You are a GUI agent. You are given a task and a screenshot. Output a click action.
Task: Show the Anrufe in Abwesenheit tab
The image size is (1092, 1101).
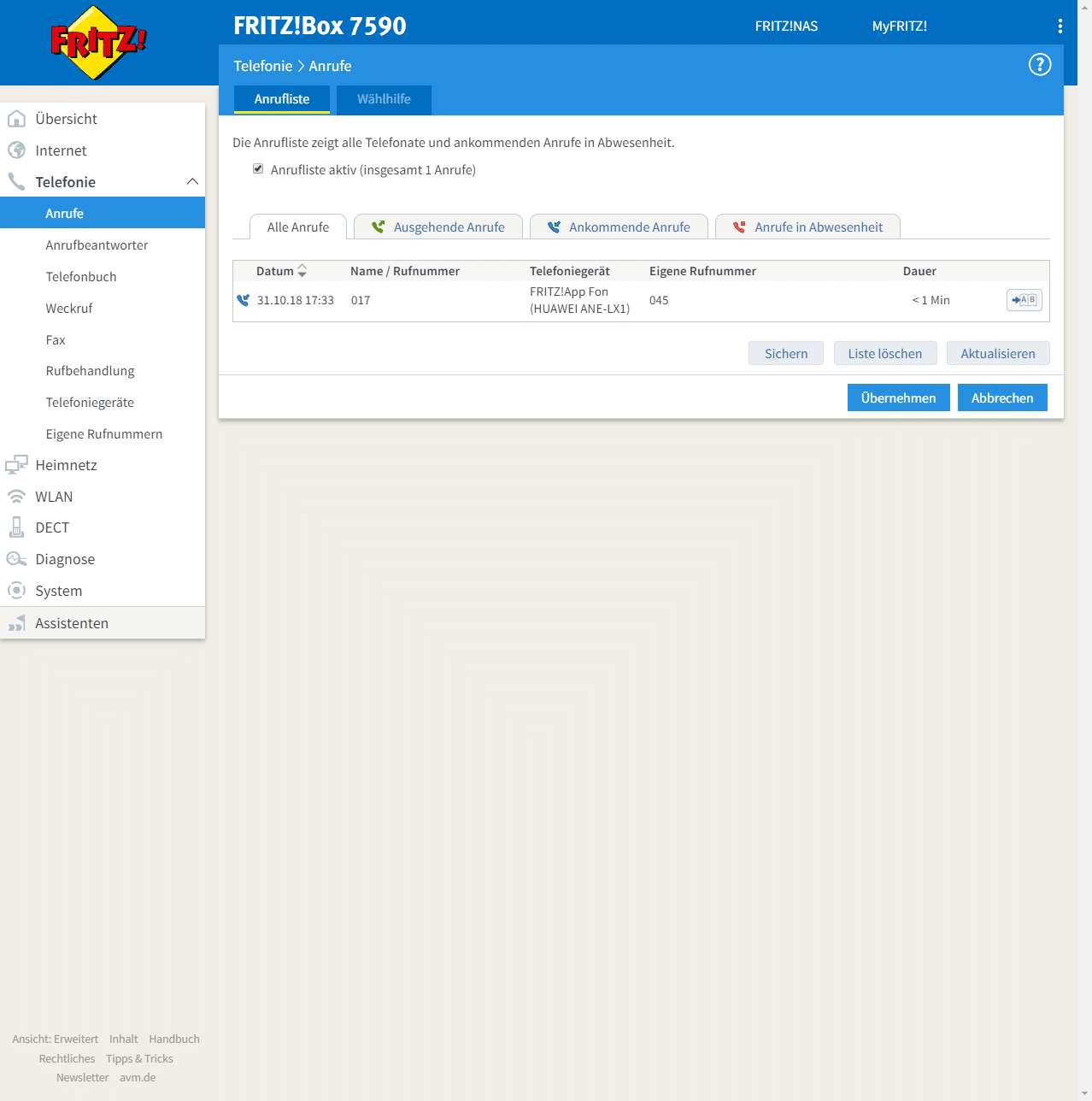pos(807,227)
